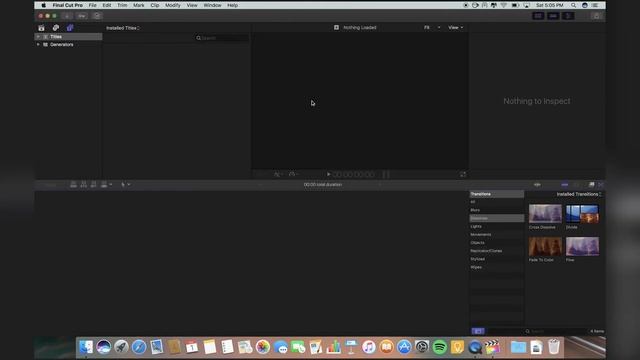The height and width of the screenshot is (360, 640).
Task: Click the viewer play button
Action: tap(329, 174)
